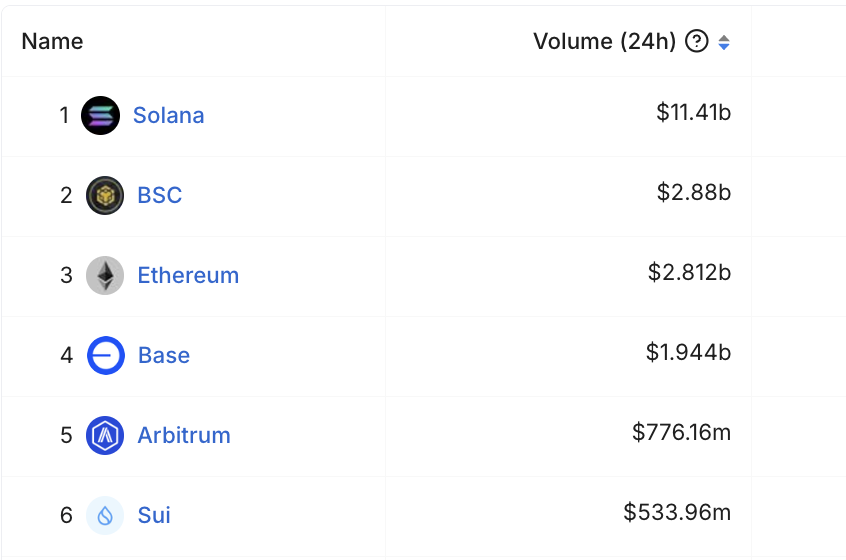Sort by the Volume (24h) header text

point(604,41)
